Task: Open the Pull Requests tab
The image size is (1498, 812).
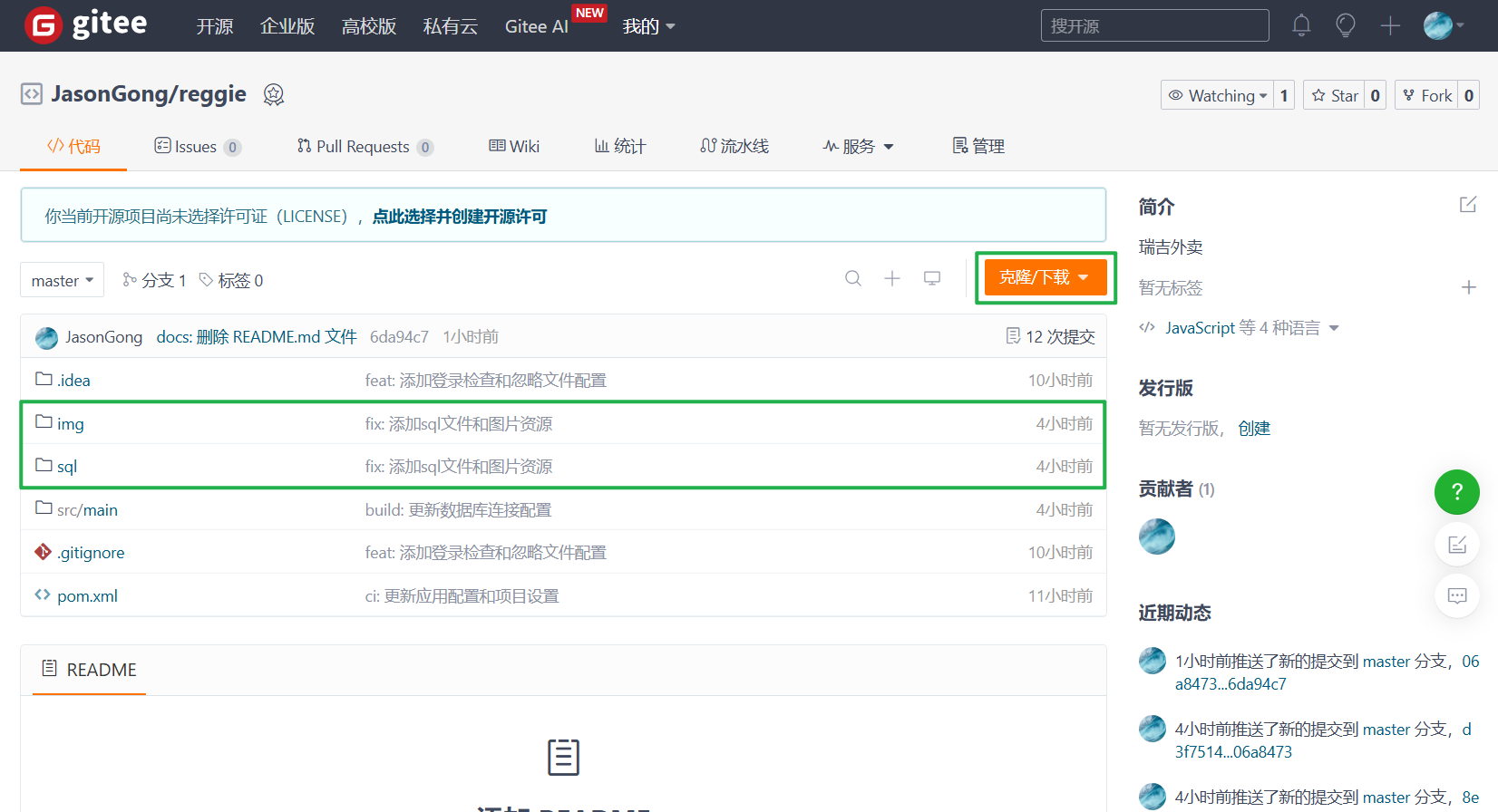Action: [x=363, y=147]
